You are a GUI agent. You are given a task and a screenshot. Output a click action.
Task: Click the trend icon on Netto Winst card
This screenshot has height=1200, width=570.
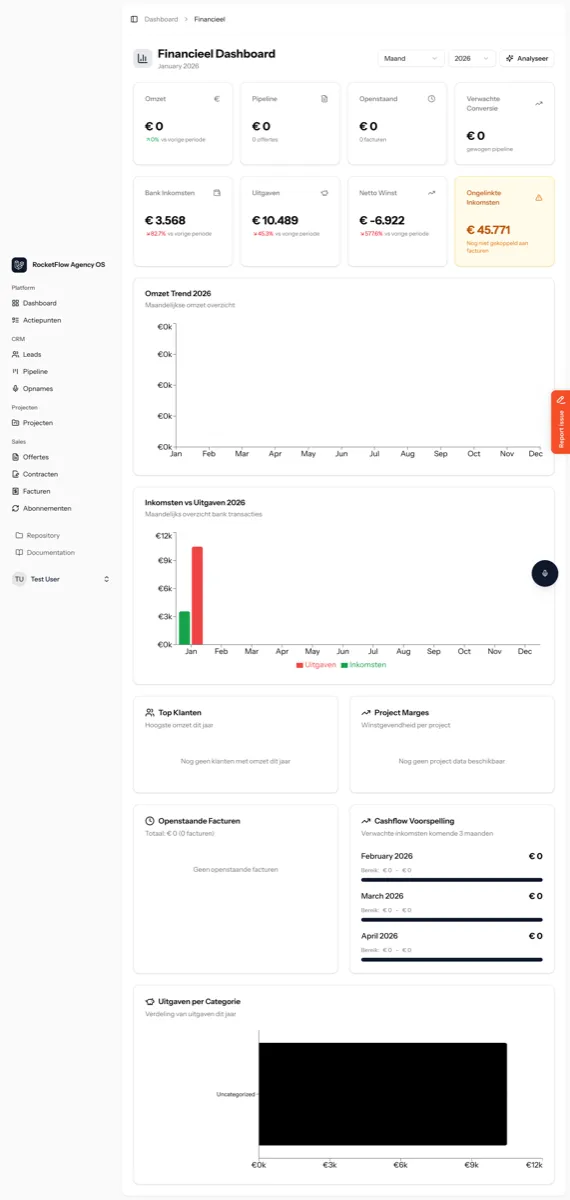(x=432, y=192)
